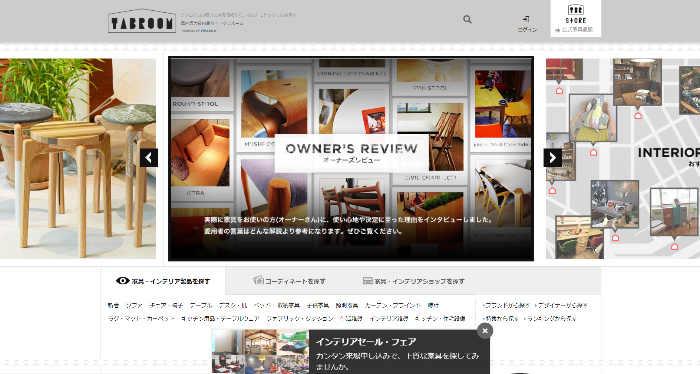Show previous slide with left arrow

click(149, 158)
